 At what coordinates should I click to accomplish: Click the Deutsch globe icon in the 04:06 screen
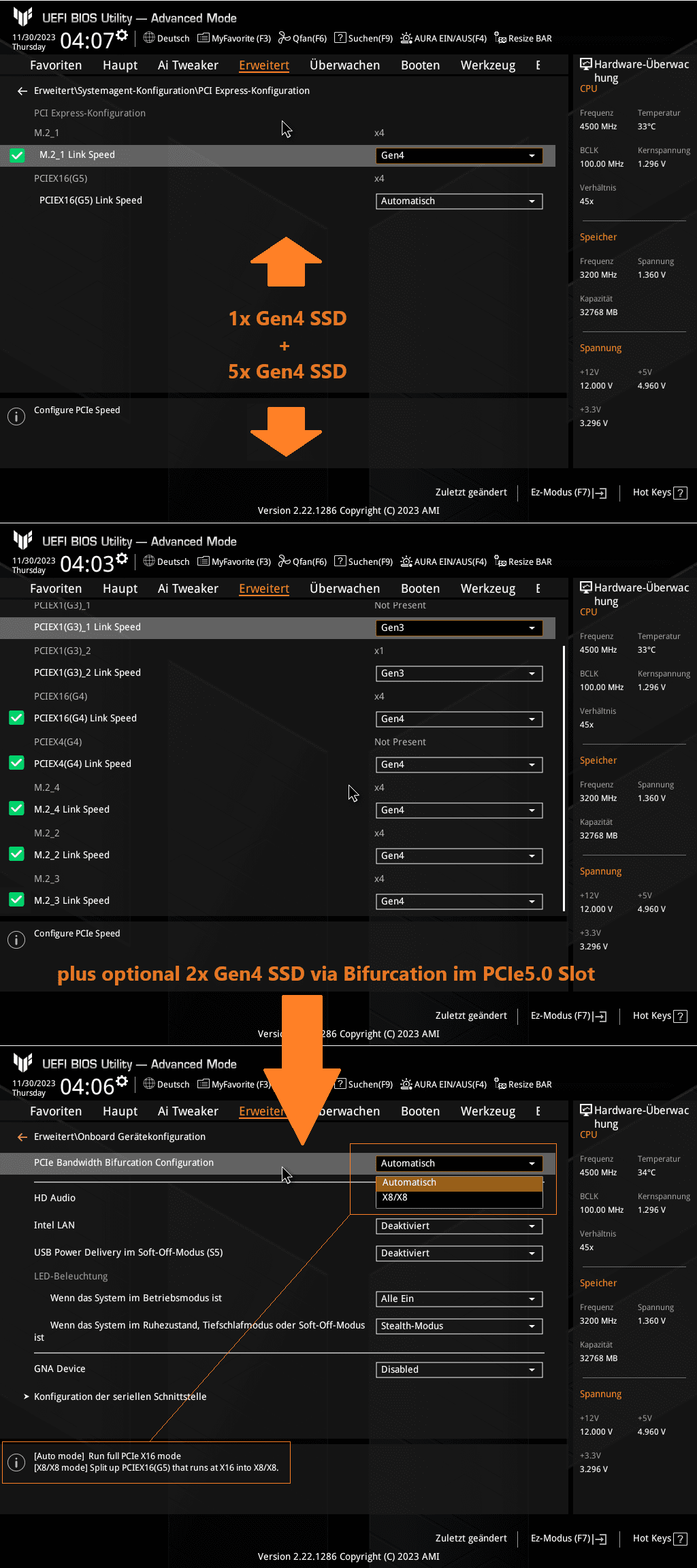[x=149, y=1083]
